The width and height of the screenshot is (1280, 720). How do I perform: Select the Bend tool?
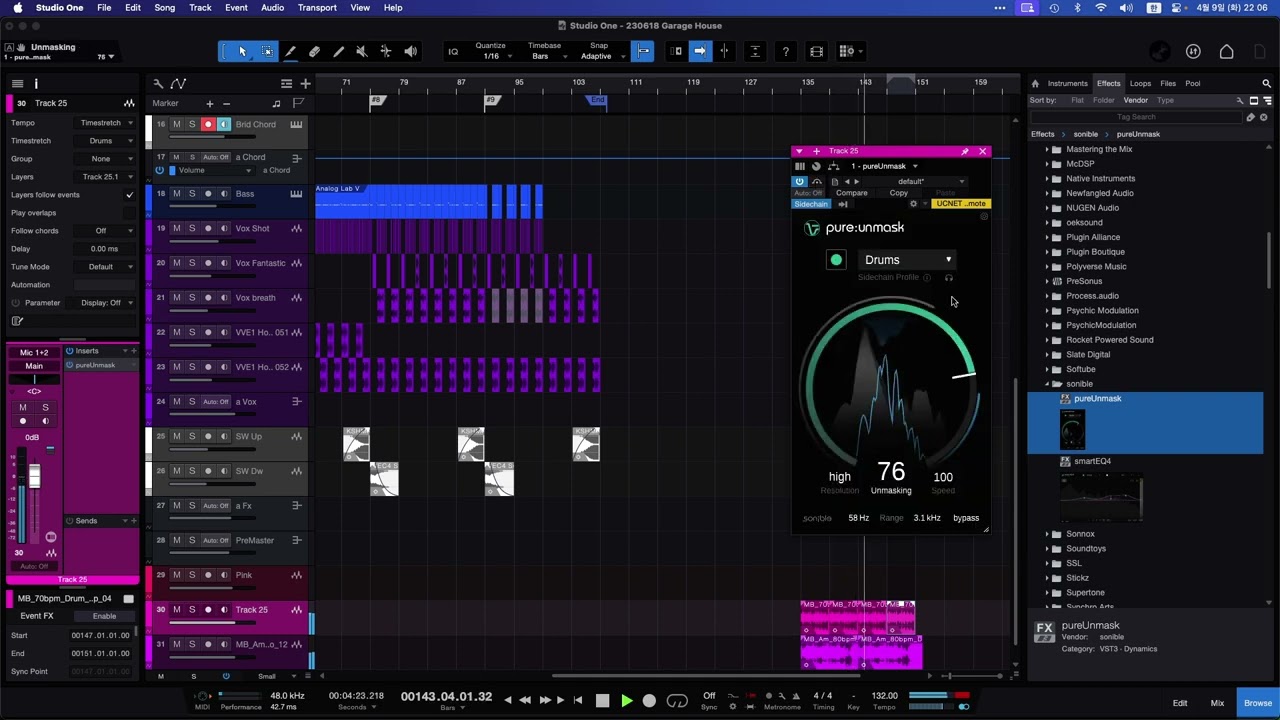coord(386,51)
